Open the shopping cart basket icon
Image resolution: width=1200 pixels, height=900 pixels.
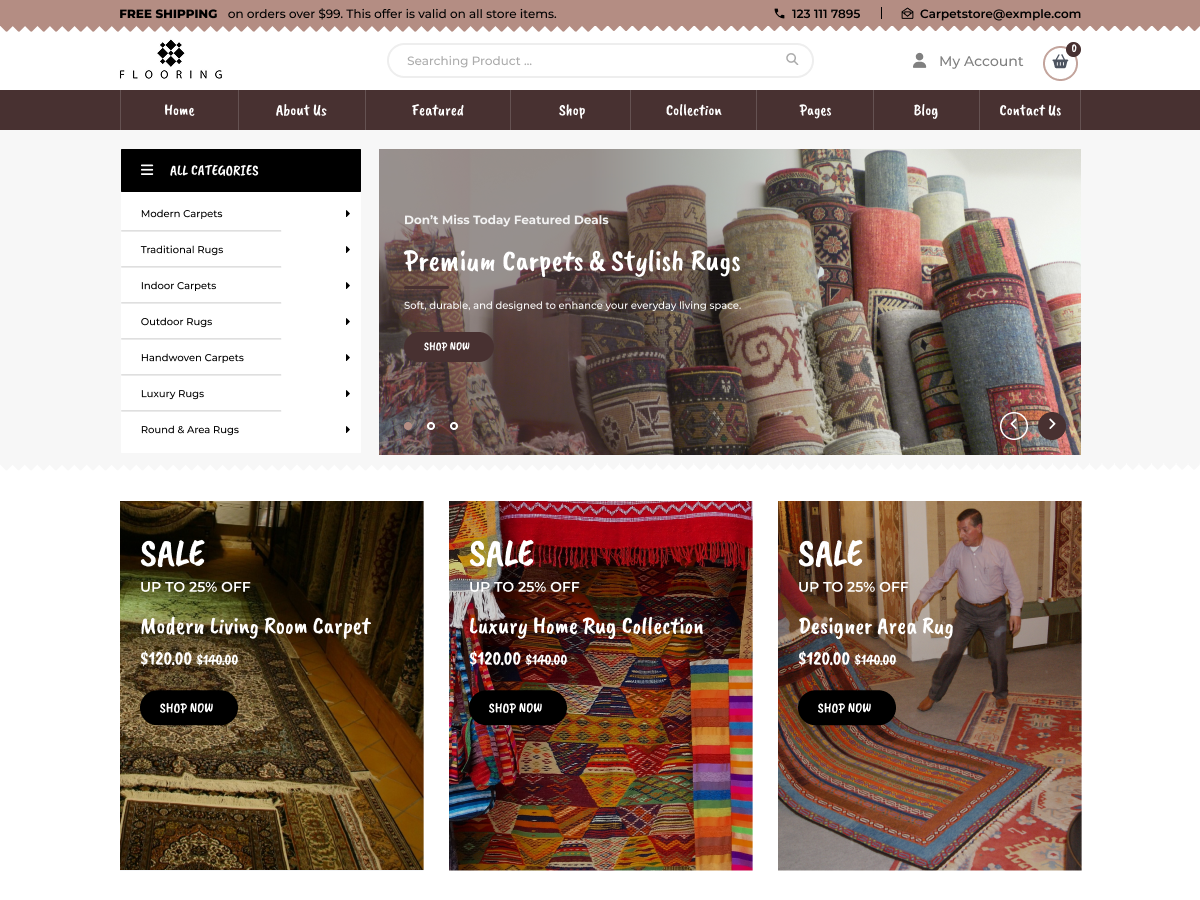coord(1059,64)
